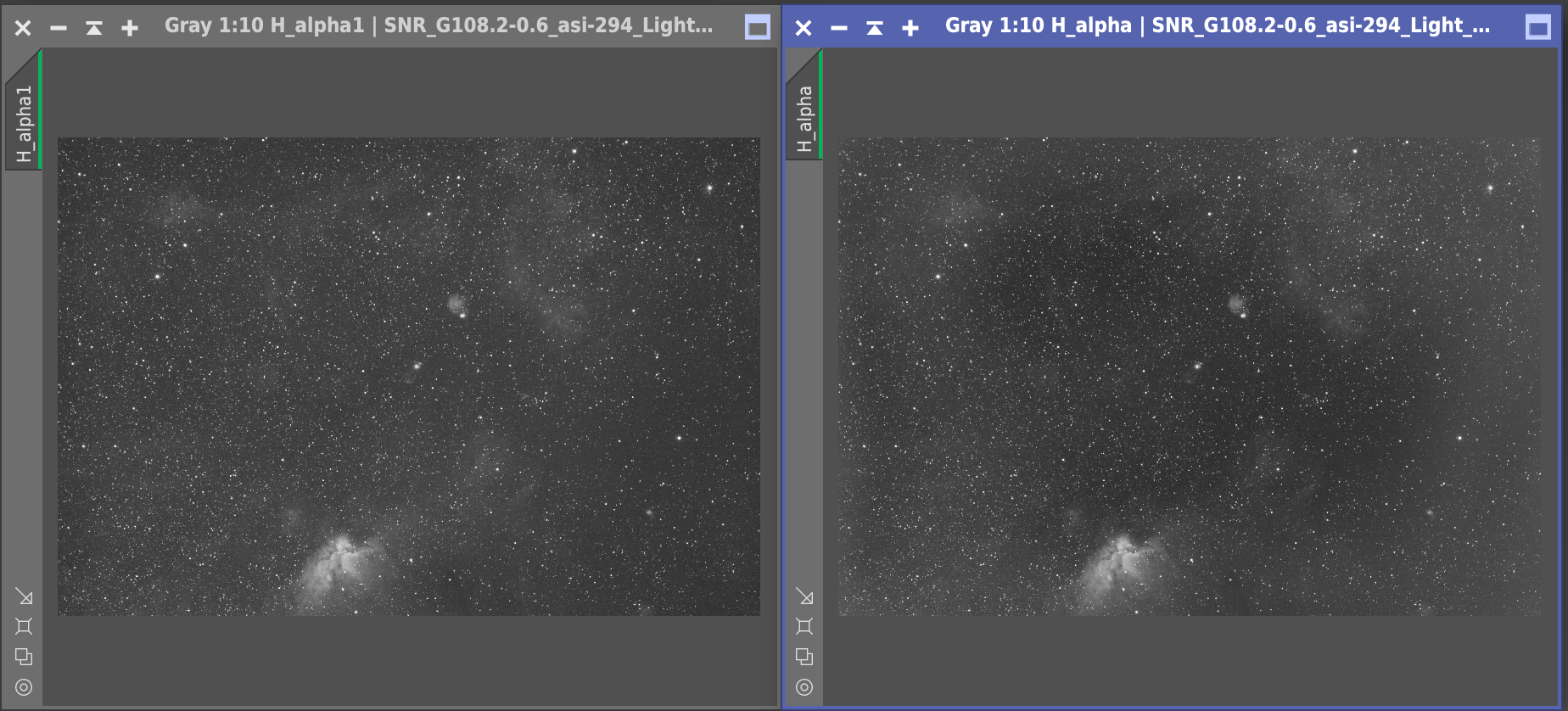Maximize the H_alpha1 window with plus button
The width and height of the screenshot is (1568, 711).
(130, 28)
